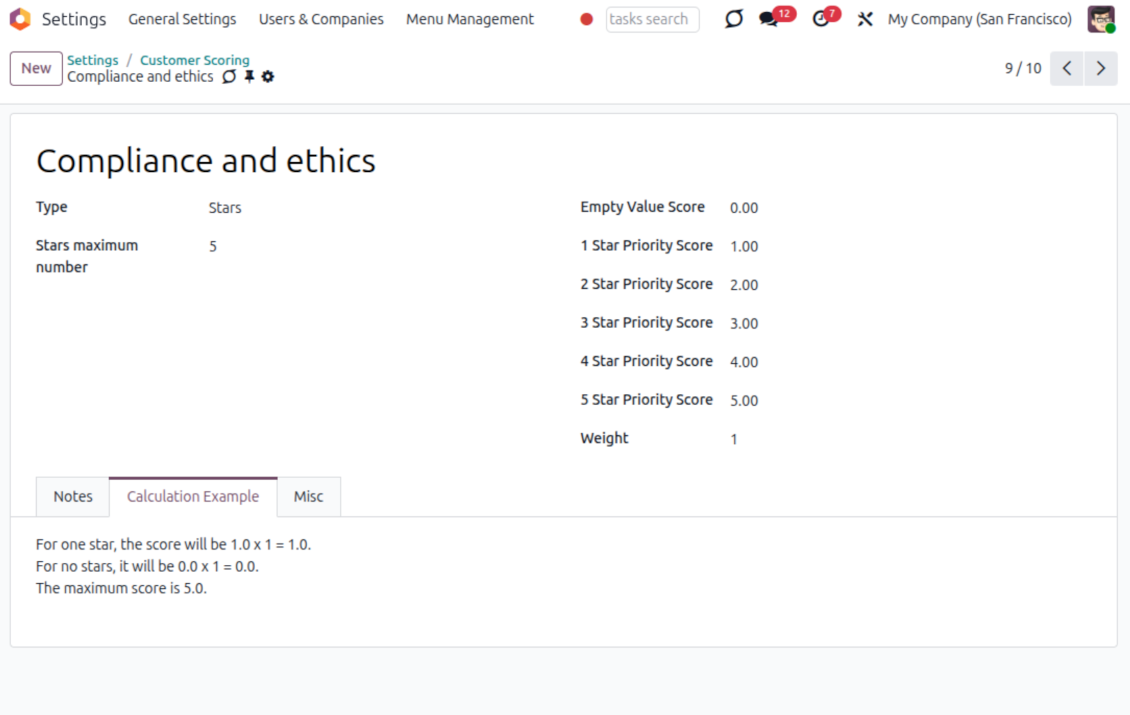Follow the Customer Scoring breadcrumb link
The width and height of the screenshot is (1130, 715).
pyautogui.click(x=195, y=60)
